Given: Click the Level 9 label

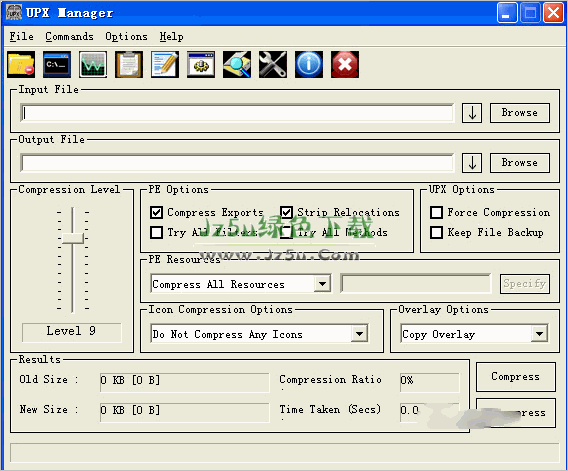Looking at the screenshot, I should pos(71,332).
